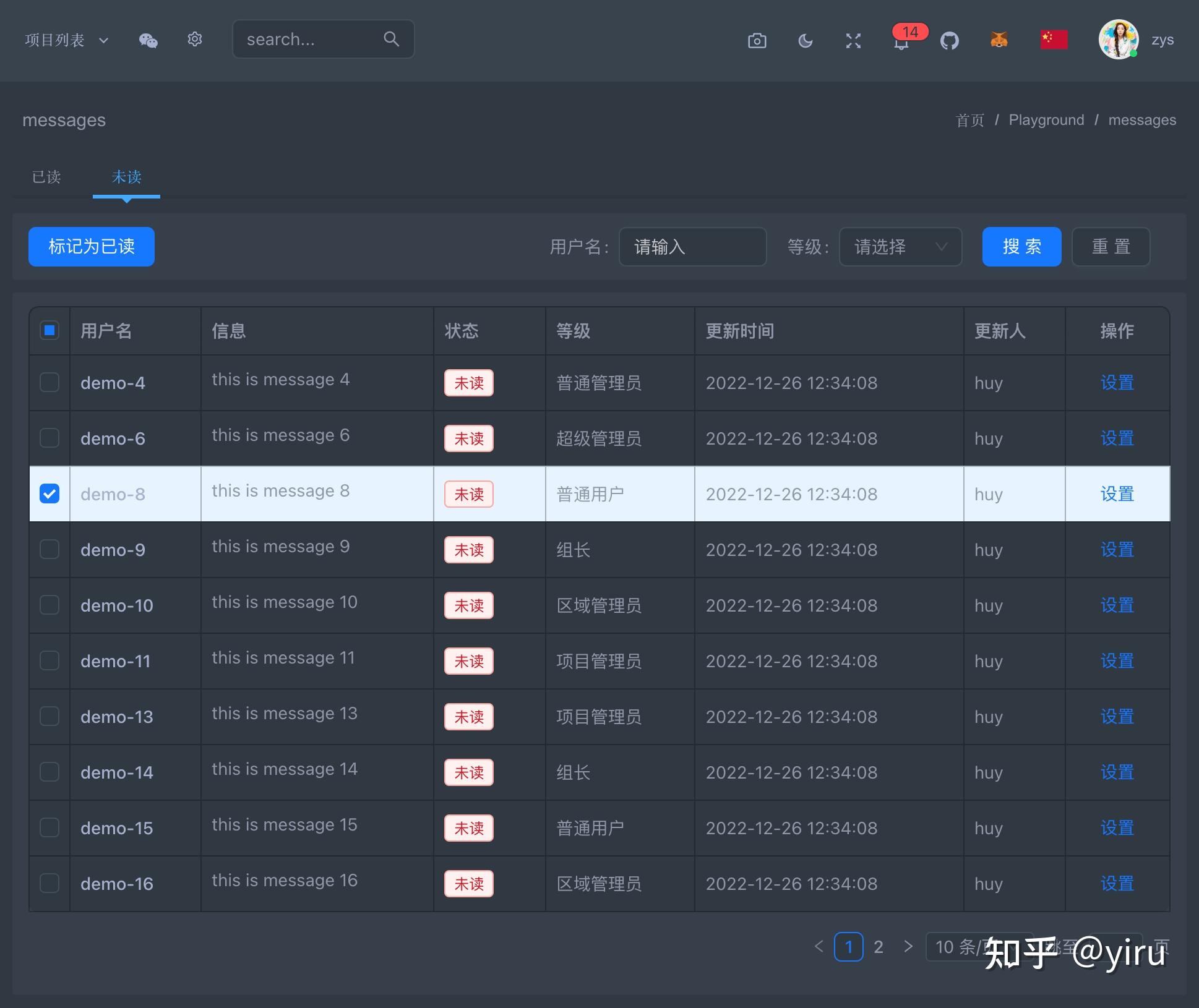Open the settings gear icon

[194, 39]
